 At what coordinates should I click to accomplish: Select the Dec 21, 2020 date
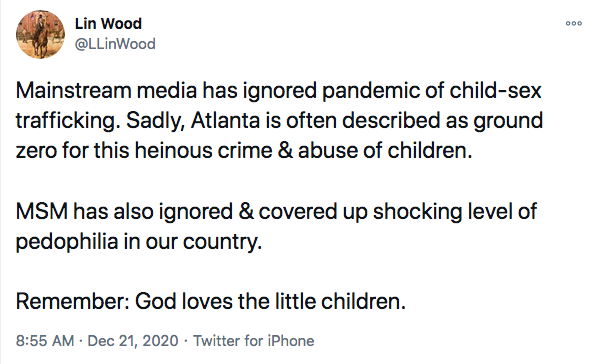tap(133, 341)
